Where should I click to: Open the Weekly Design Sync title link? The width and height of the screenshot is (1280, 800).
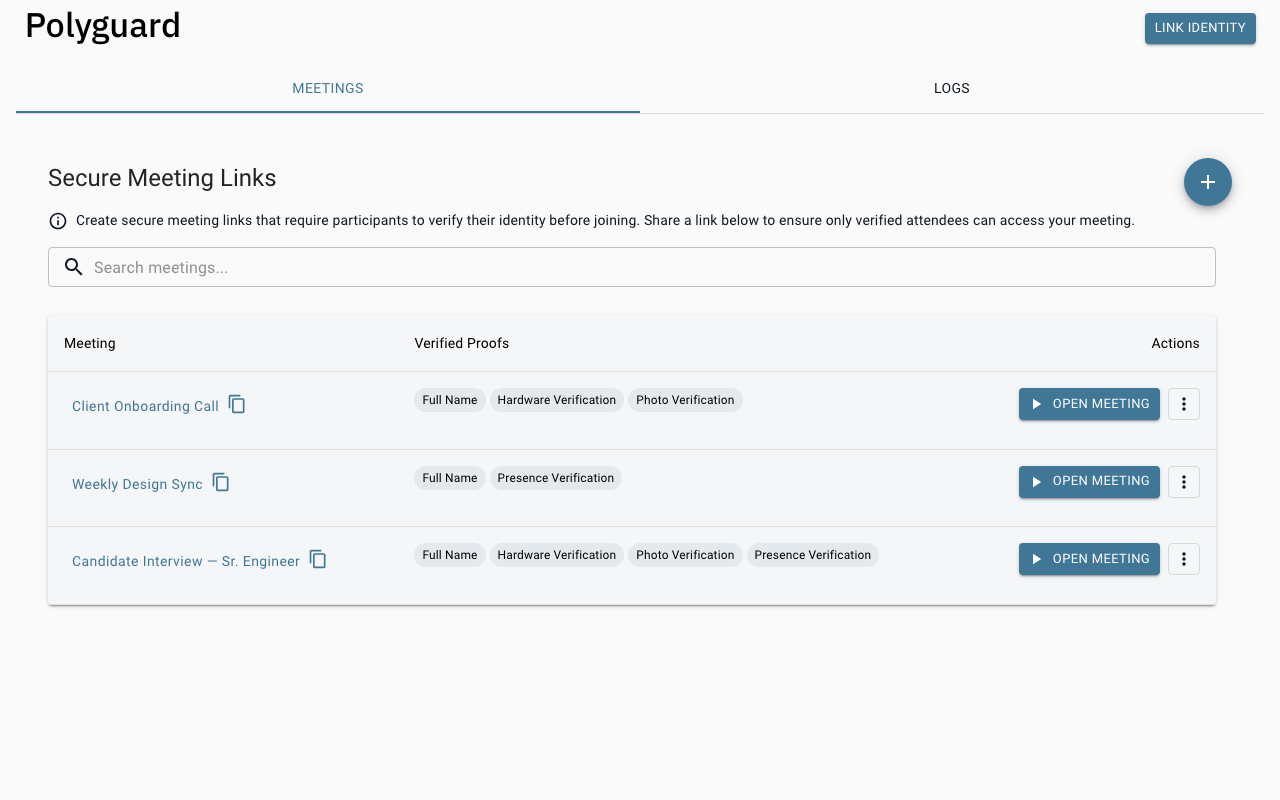pos(137,484)
